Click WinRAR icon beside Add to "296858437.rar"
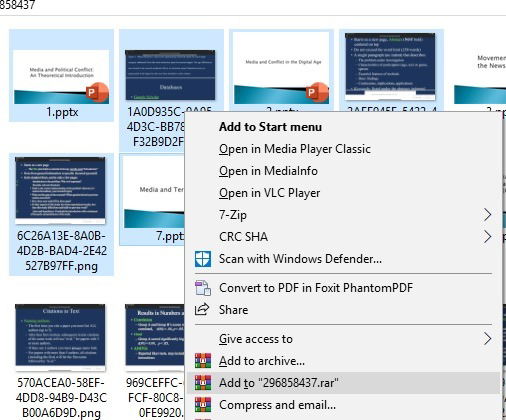506x420 pixels. tap(203, 383)
